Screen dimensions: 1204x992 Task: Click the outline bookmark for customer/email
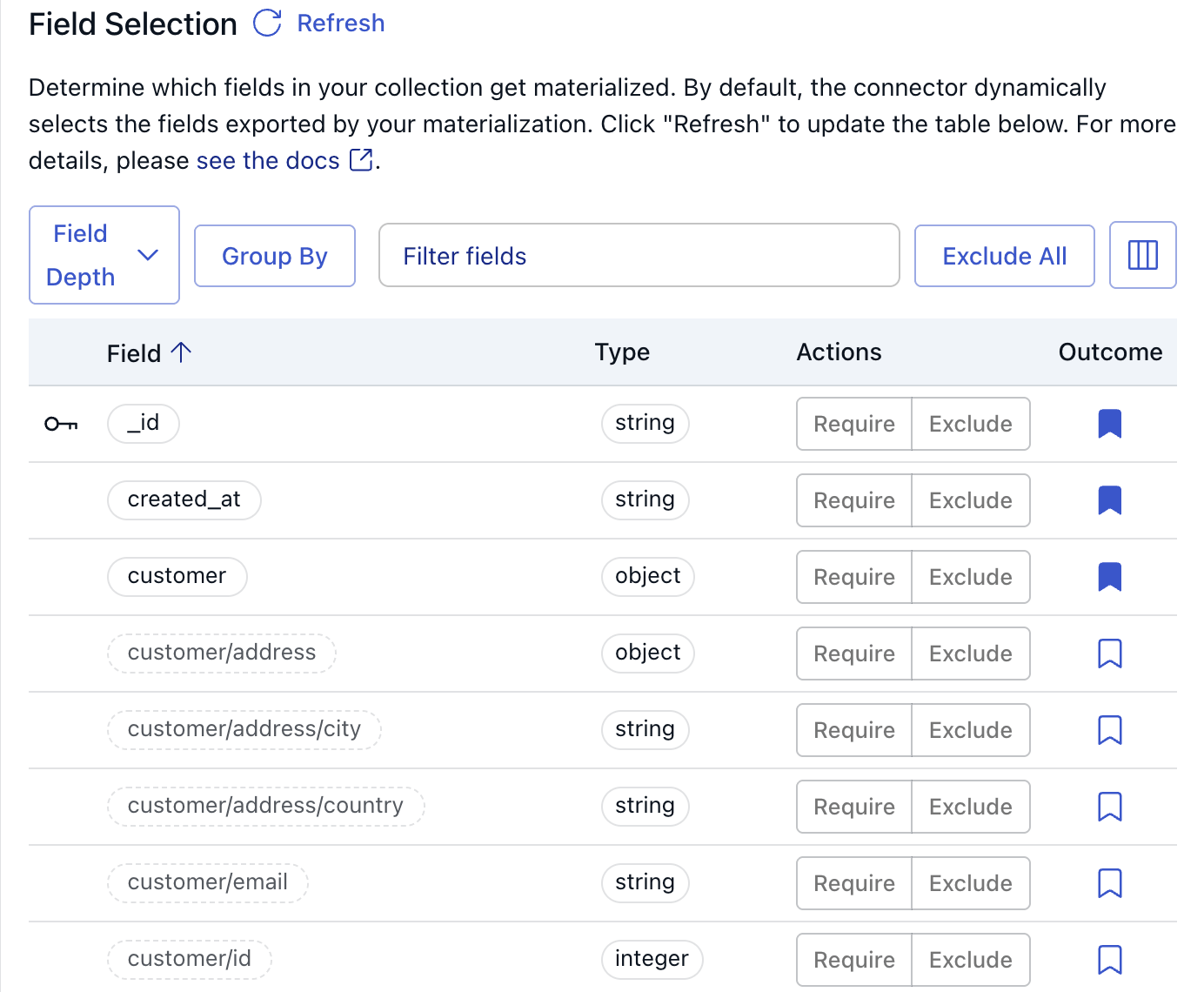[x=1110, y=883]
